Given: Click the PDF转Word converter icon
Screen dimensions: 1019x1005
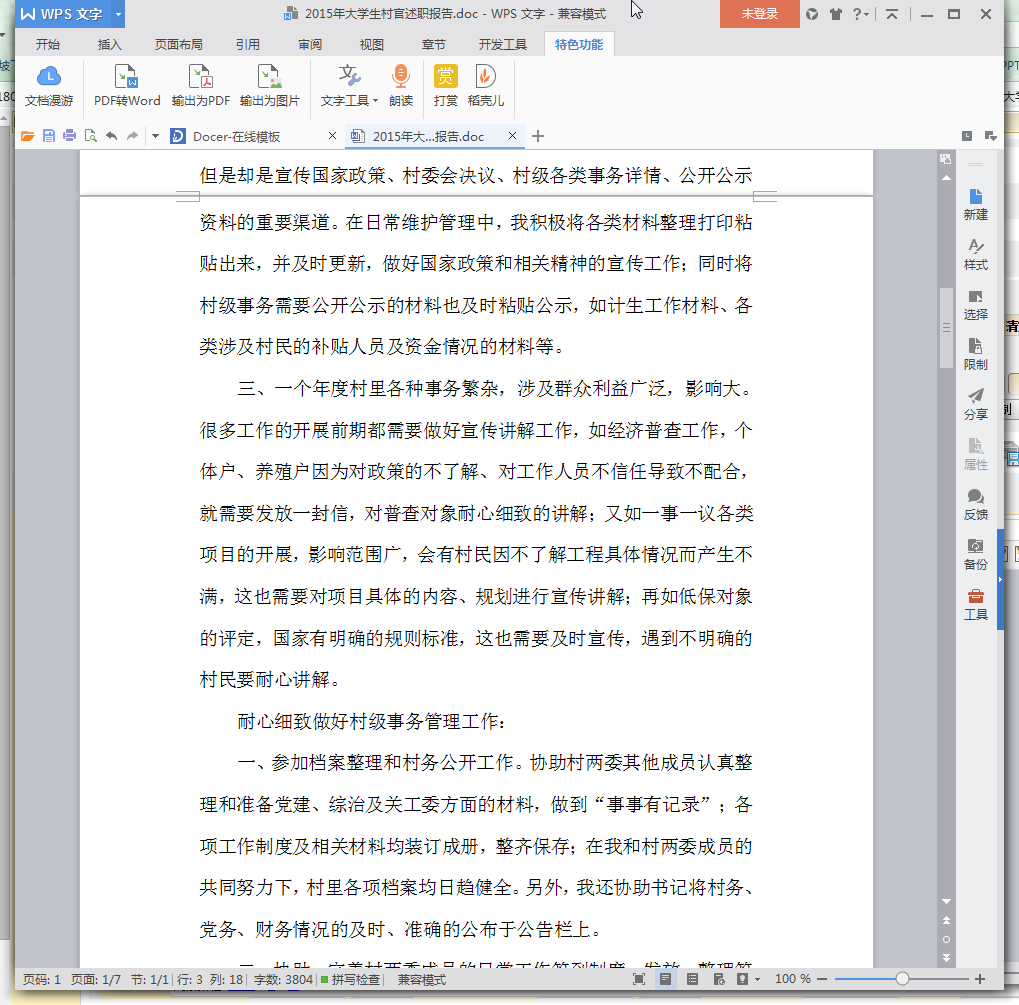Looking at the screenshot, I should point(127,86).
